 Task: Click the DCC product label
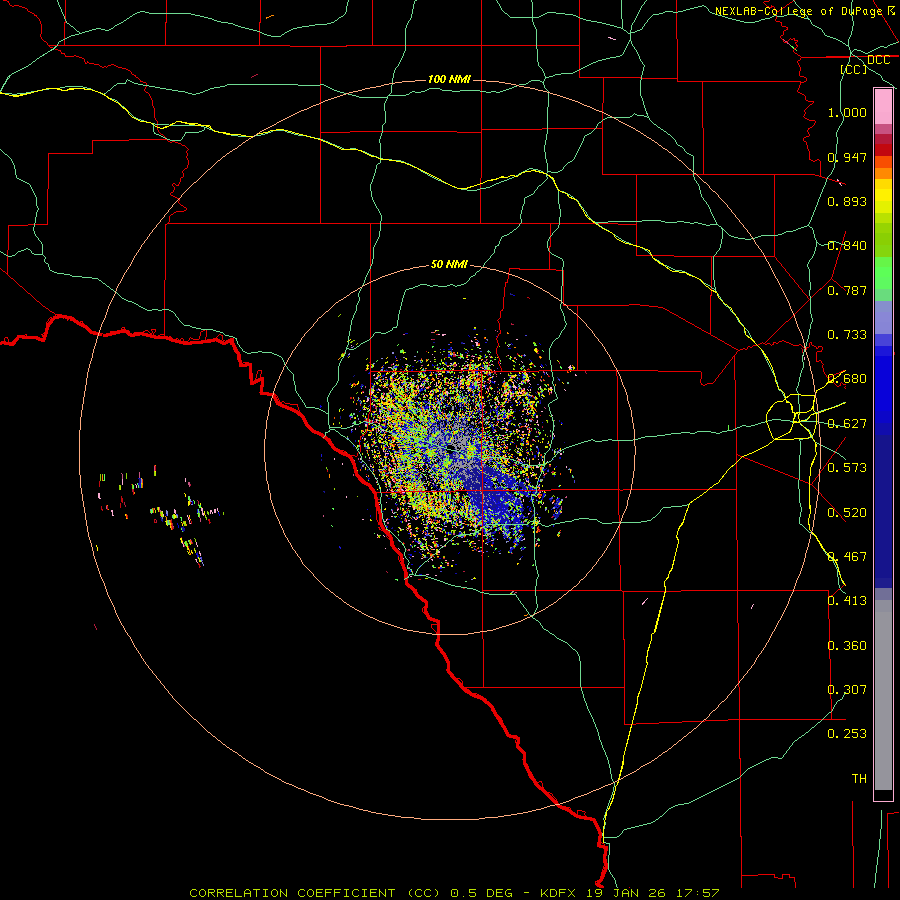[x=878, y=60]
